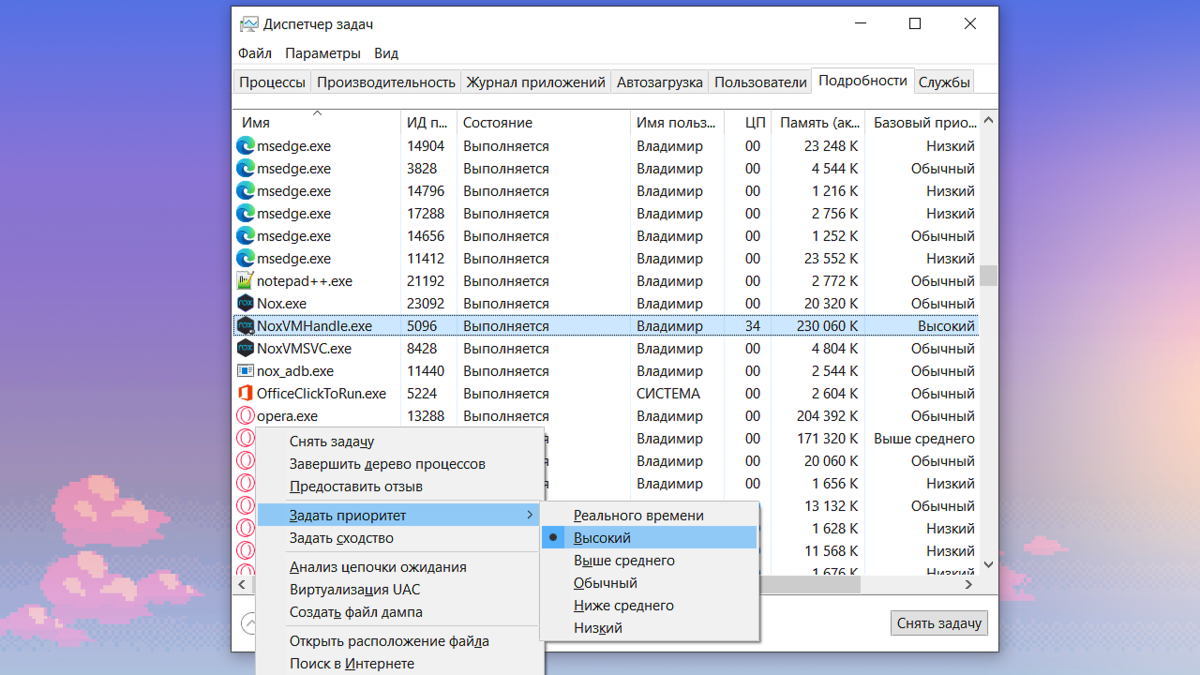Sort by the Базовый приоритет column header

point(922,123)
